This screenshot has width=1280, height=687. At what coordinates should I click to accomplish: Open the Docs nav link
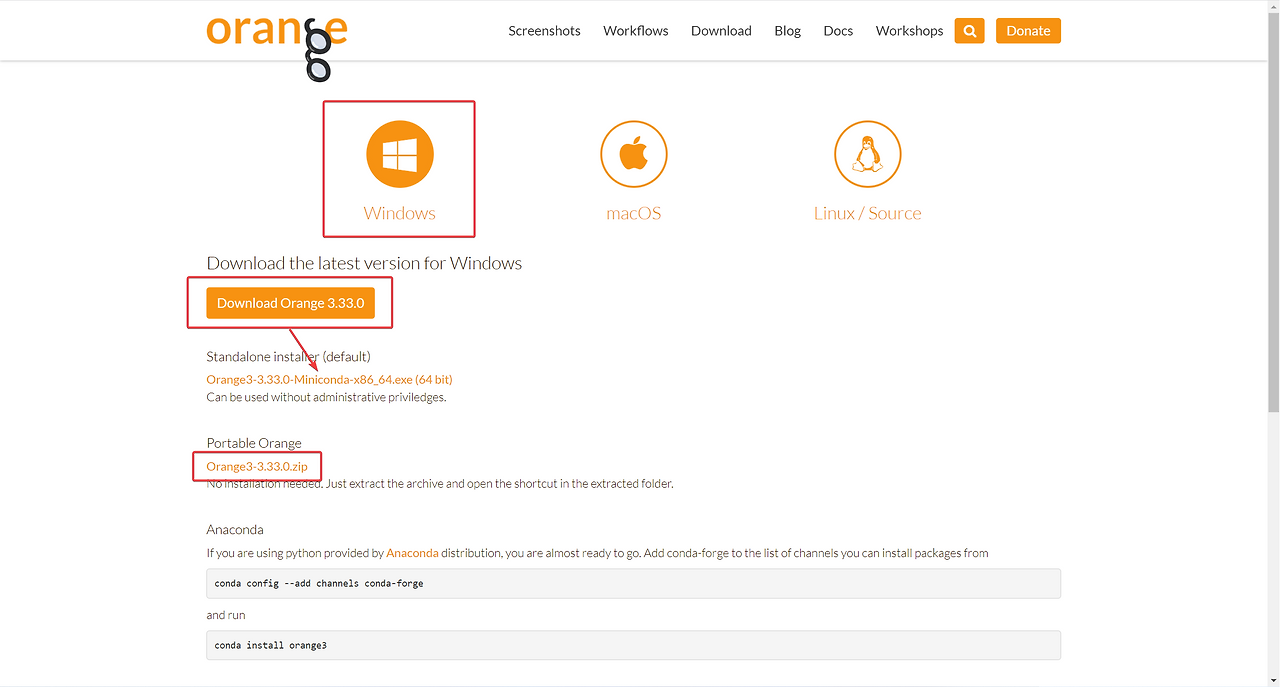[838, 31]
